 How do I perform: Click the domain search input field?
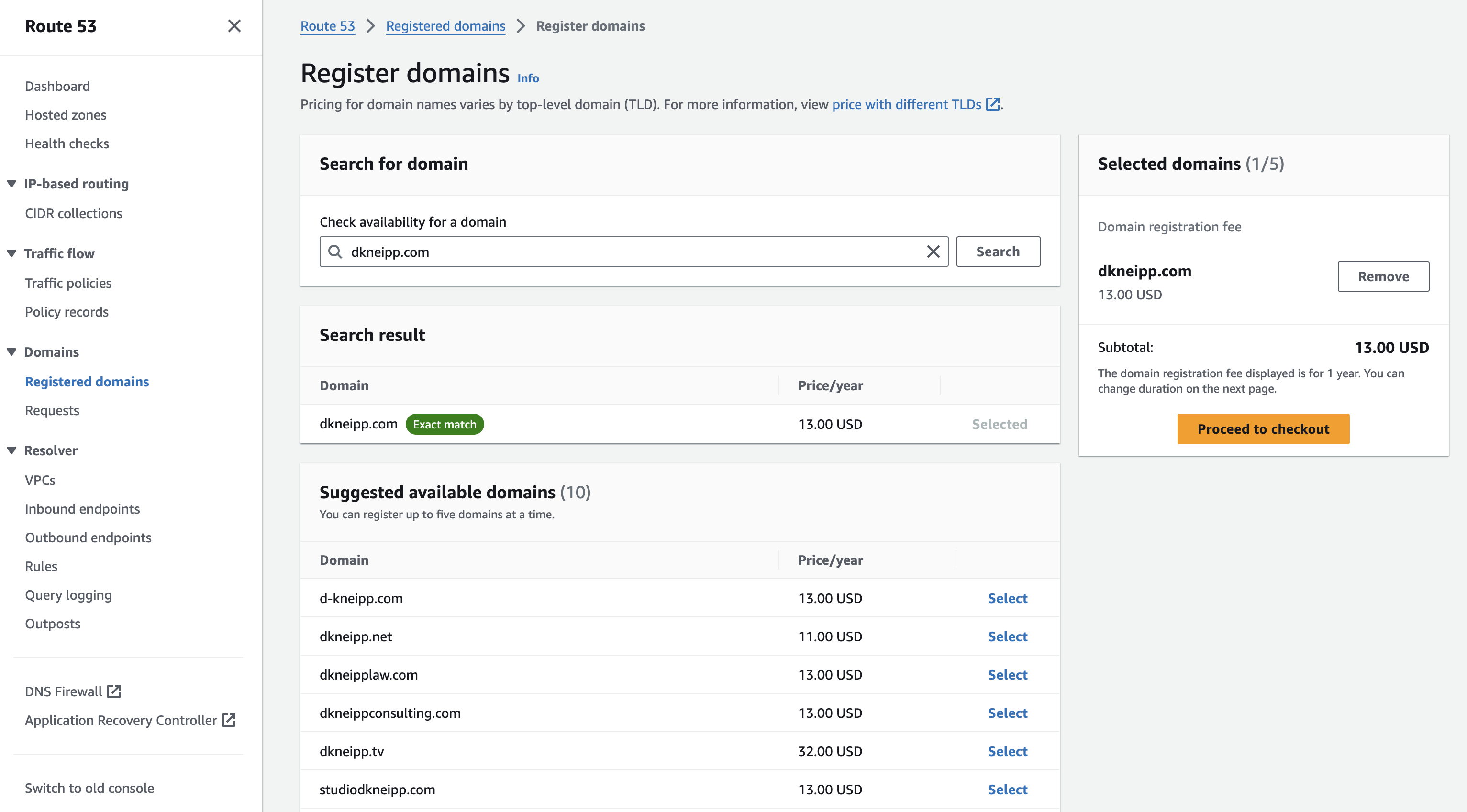[x=634, y=251]
